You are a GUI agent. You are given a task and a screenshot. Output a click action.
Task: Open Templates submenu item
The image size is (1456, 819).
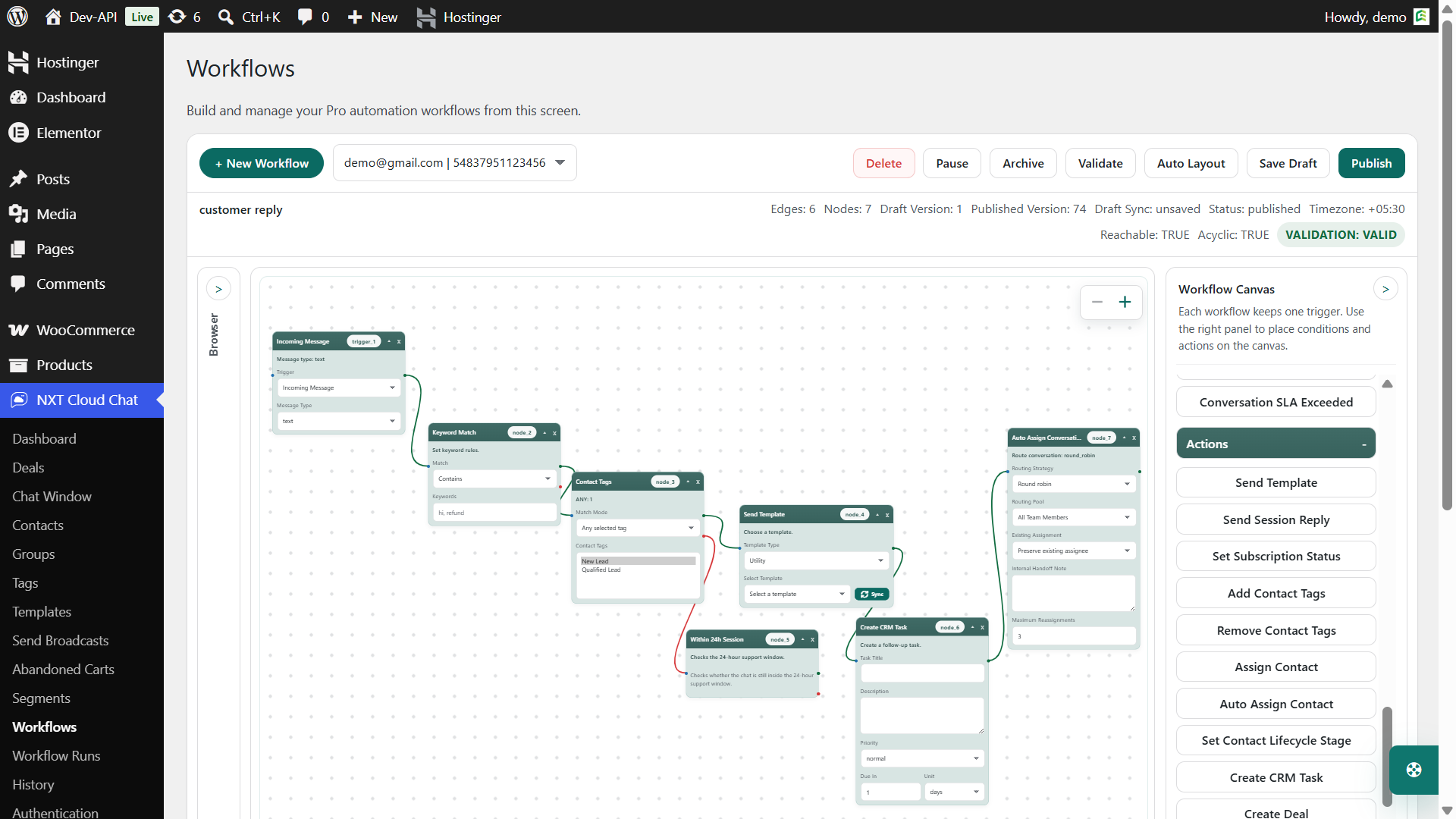click(42, 612)
